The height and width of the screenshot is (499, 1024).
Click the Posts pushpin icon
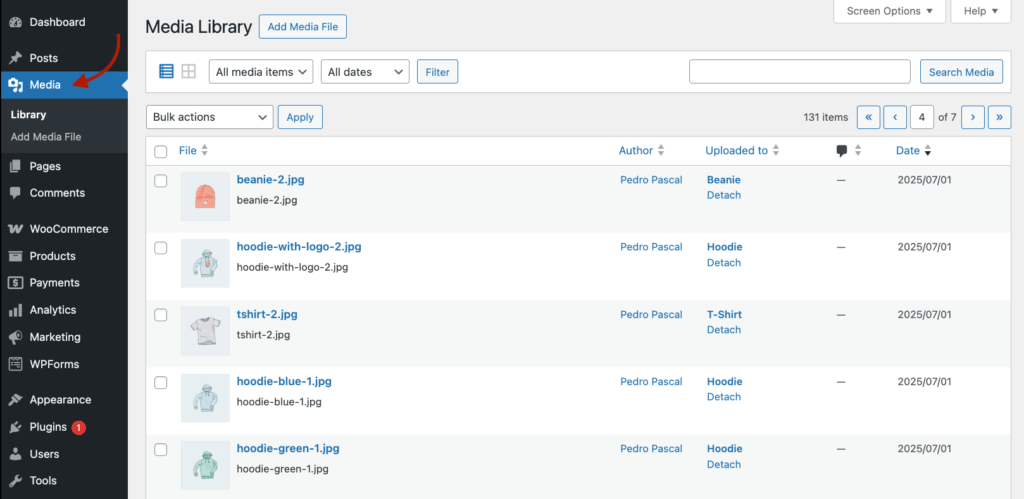click(16, 58)
